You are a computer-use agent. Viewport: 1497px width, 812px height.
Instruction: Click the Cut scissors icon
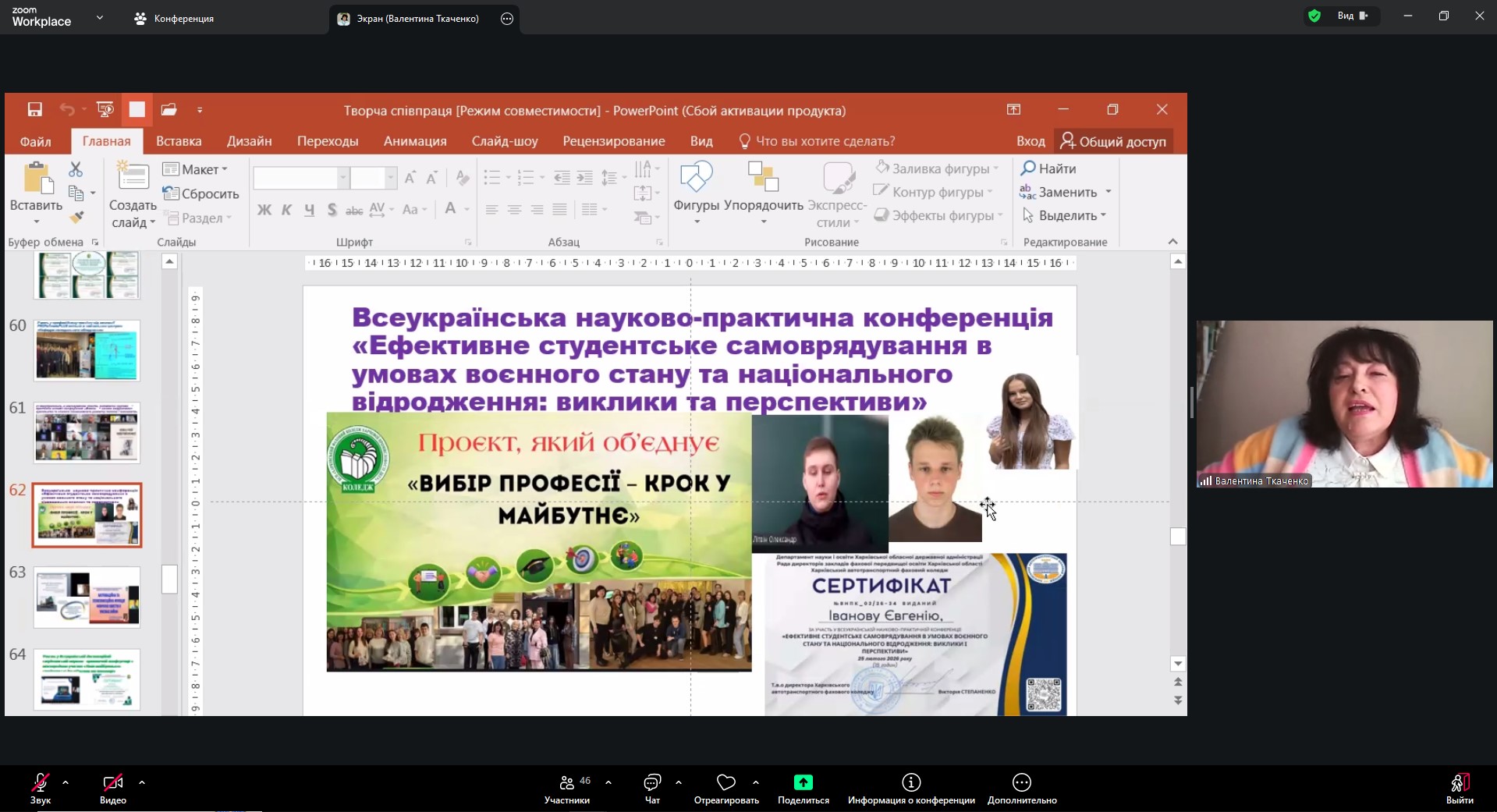76,169
